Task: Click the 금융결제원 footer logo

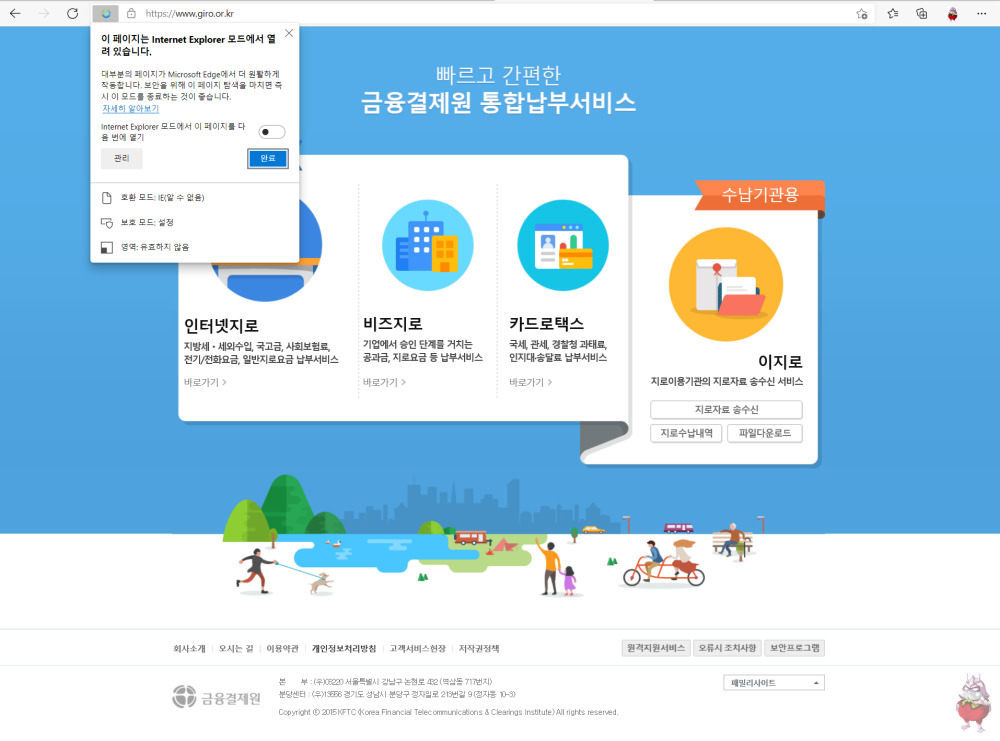Action: pyautogui.click(x=217, y=698)
